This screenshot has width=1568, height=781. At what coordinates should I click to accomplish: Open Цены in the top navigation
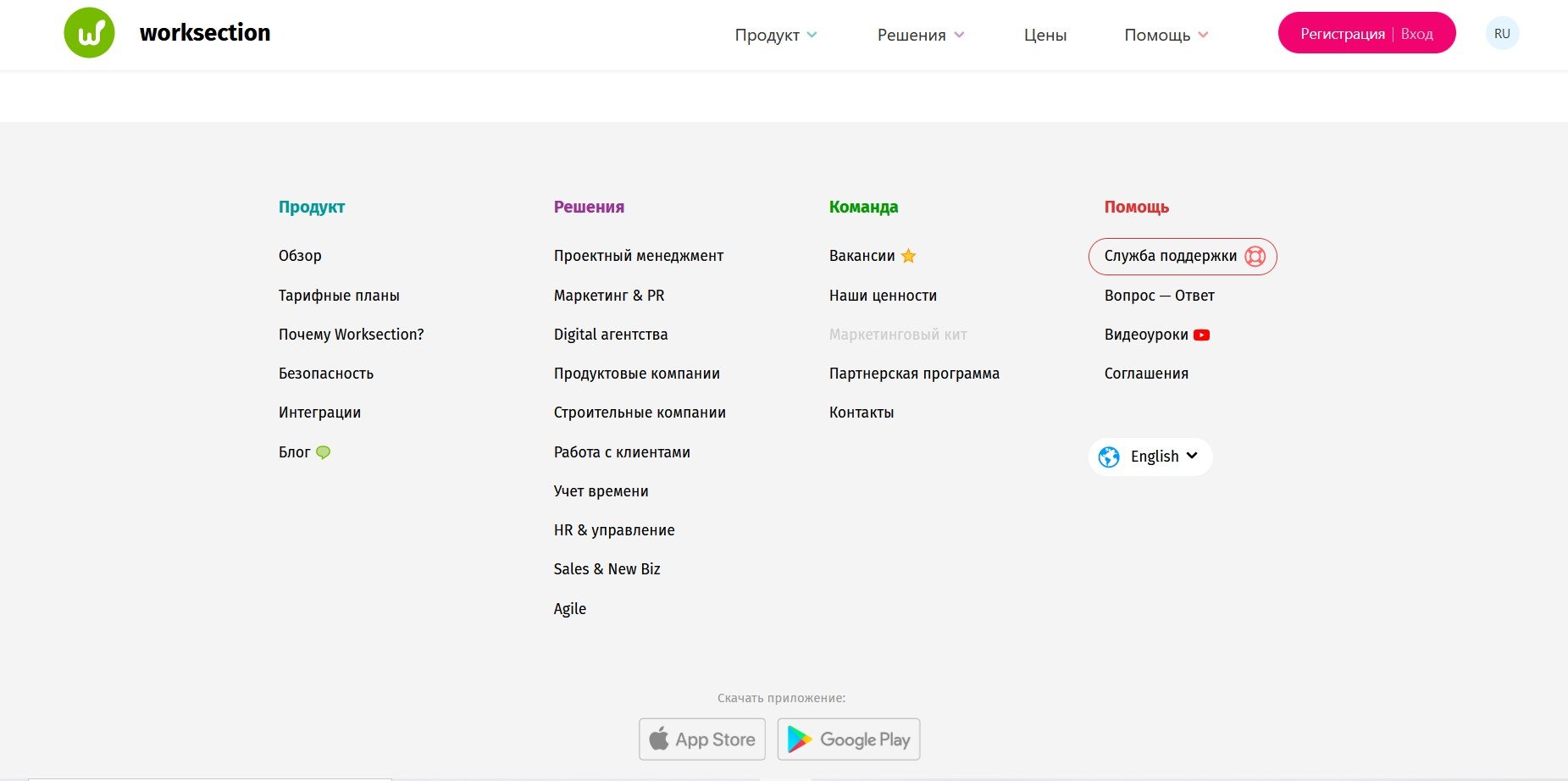(1044, 35)
